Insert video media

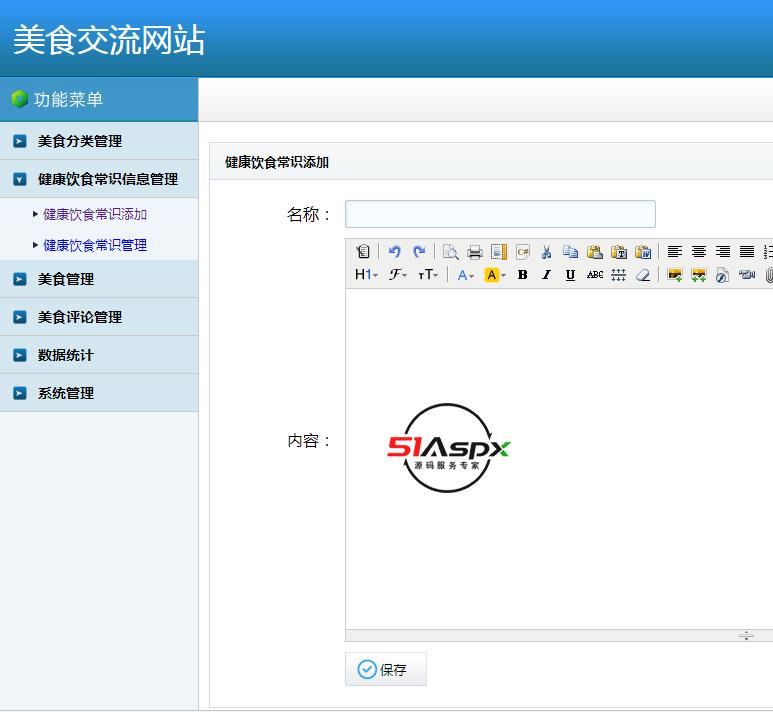click(747, 275)
